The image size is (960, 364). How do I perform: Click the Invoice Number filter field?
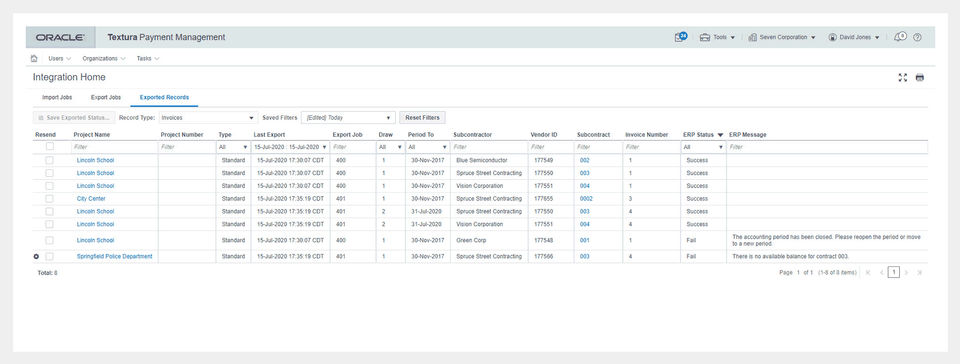coord(651,147)
